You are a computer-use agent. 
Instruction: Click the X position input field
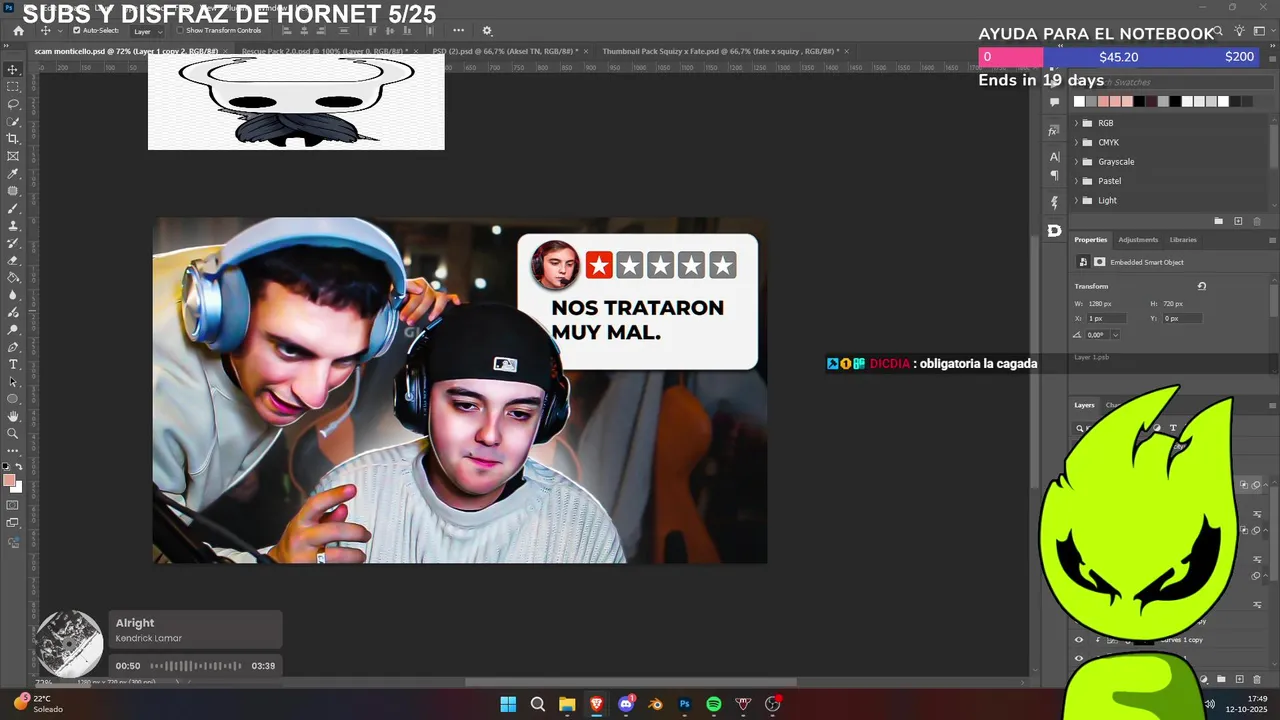point(1106,318)
